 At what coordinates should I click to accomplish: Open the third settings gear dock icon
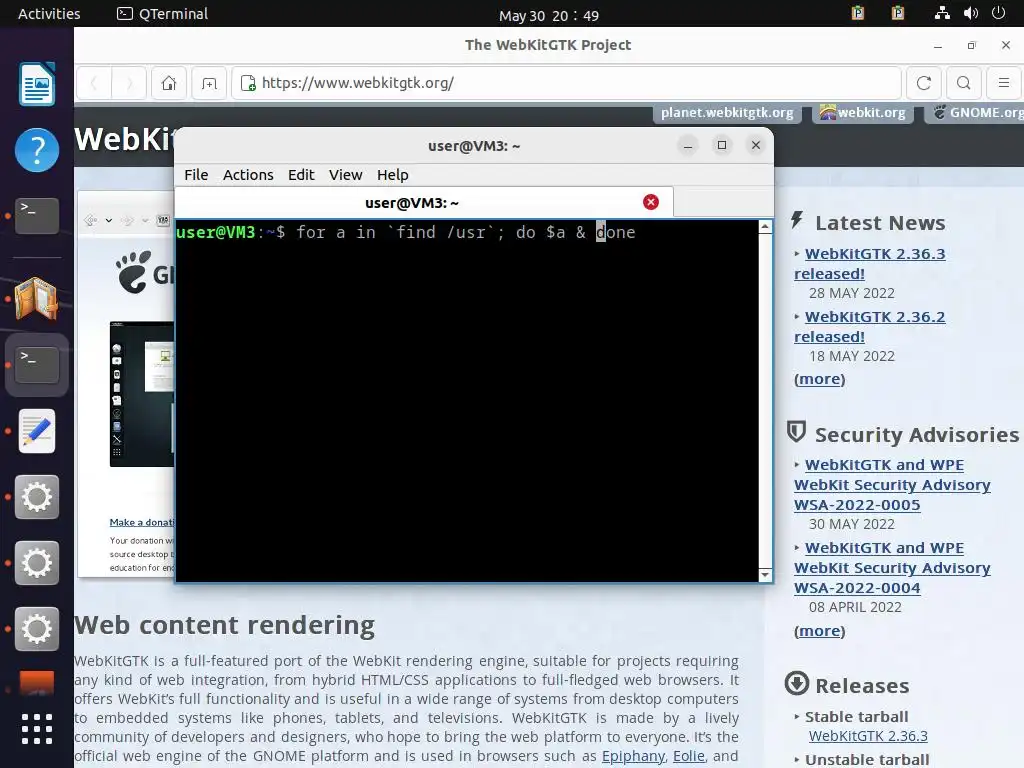(37, 629)
